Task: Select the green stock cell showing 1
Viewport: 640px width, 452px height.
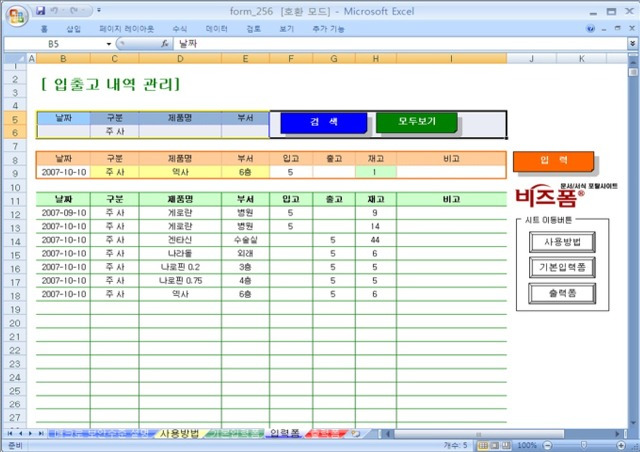Action: pyautogui.click(x=376, y=172)
